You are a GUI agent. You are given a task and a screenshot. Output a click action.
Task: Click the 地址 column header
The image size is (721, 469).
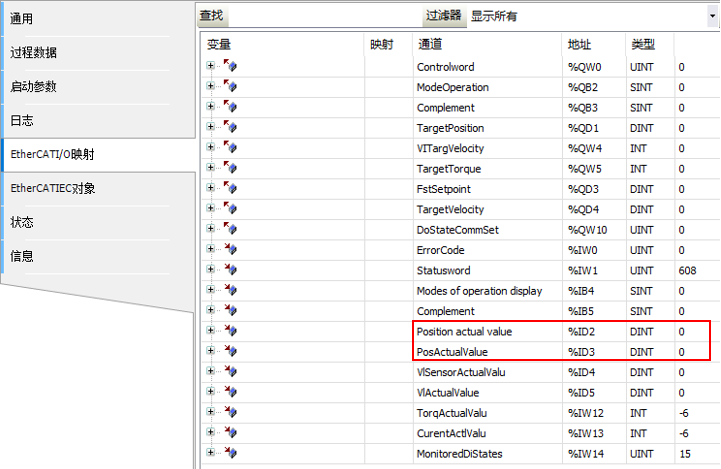click(594, 45)
